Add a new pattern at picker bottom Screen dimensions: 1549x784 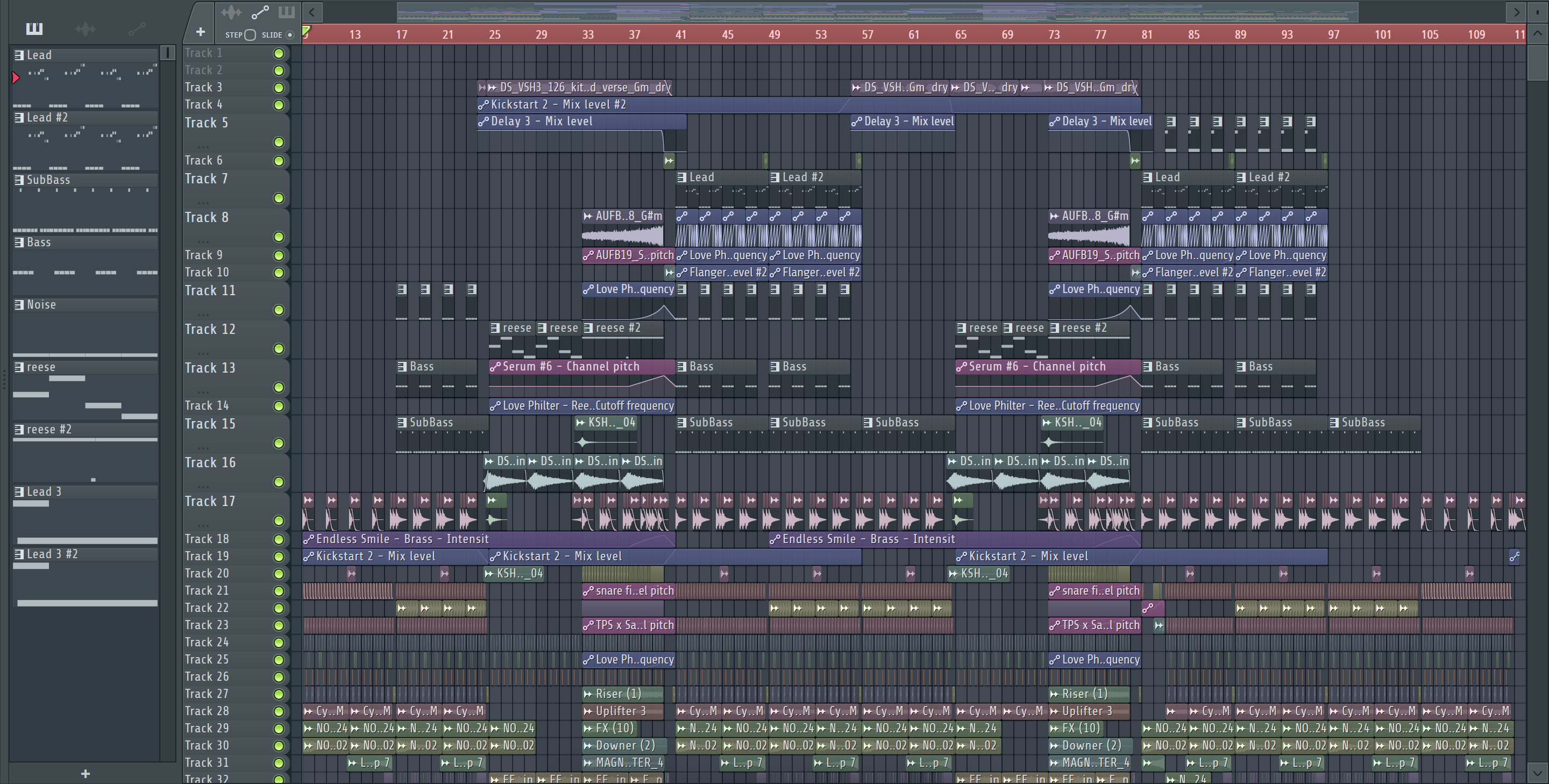click(86, 774)
